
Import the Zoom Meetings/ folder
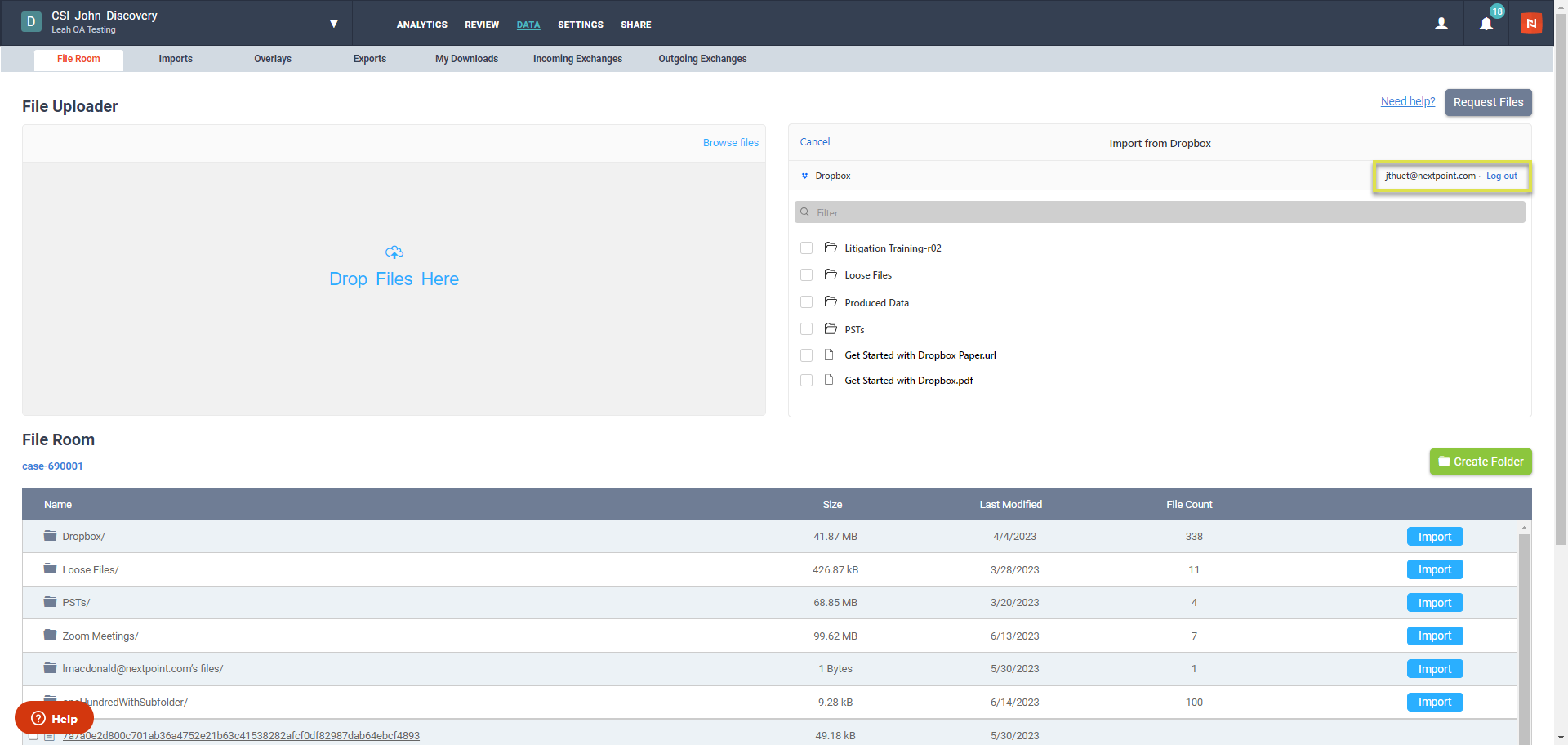[x=1435, y=636]
